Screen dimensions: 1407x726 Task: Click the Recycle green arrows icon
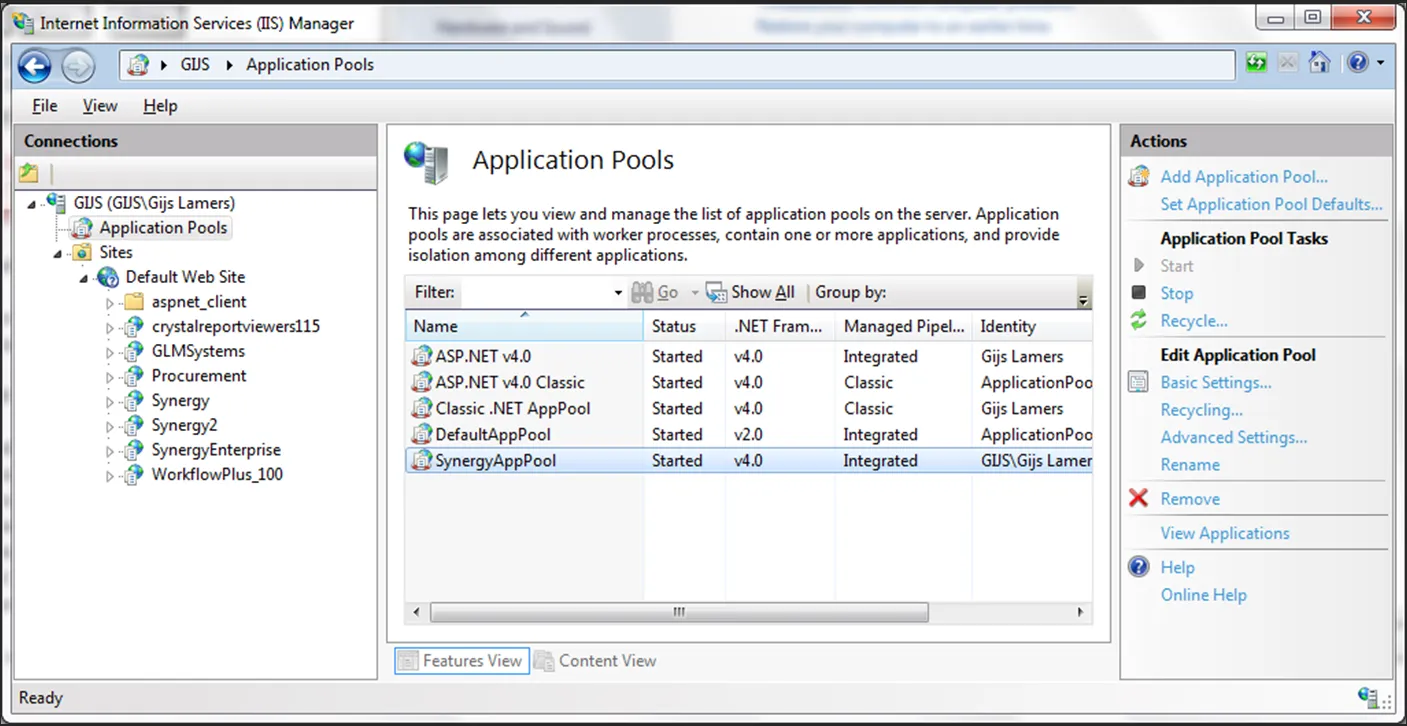tap(1138, 321)
